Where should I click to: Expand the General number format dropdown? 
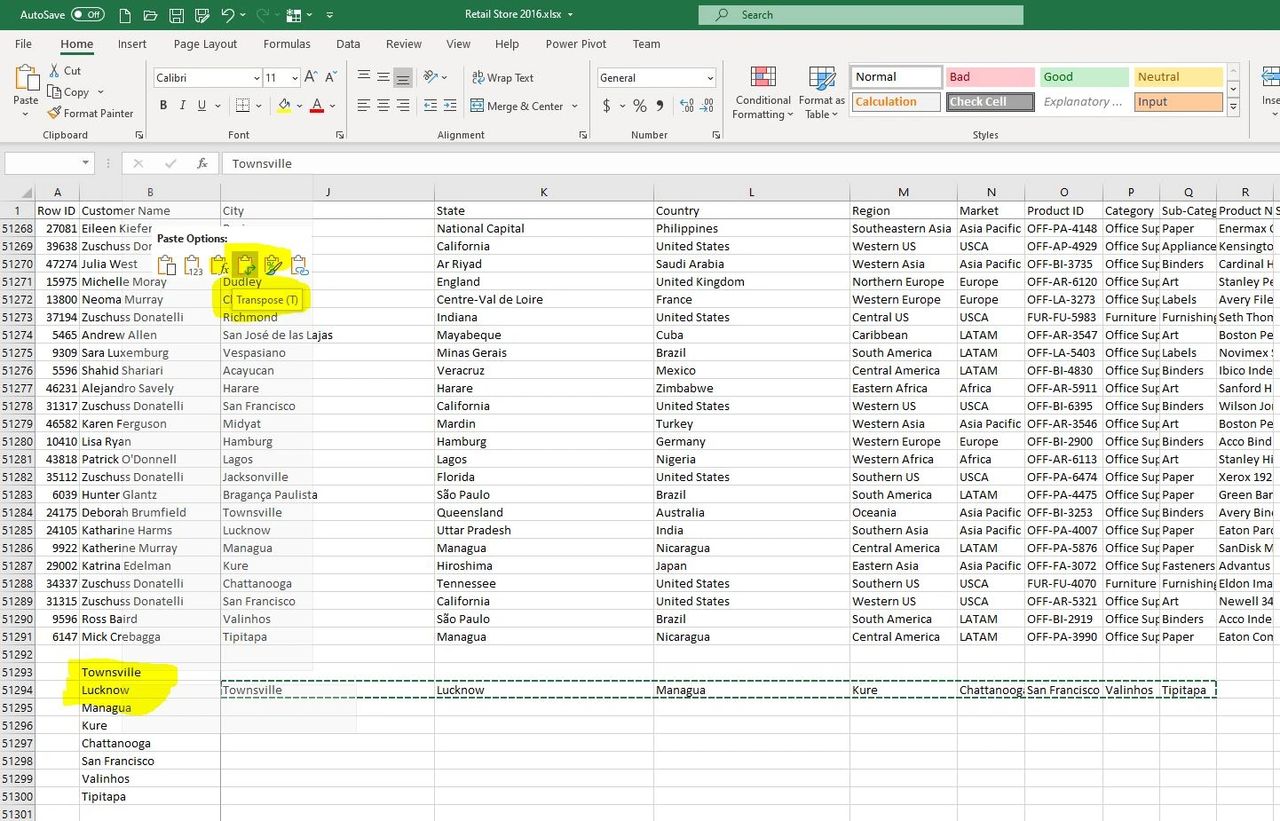(x=710, y=78)
